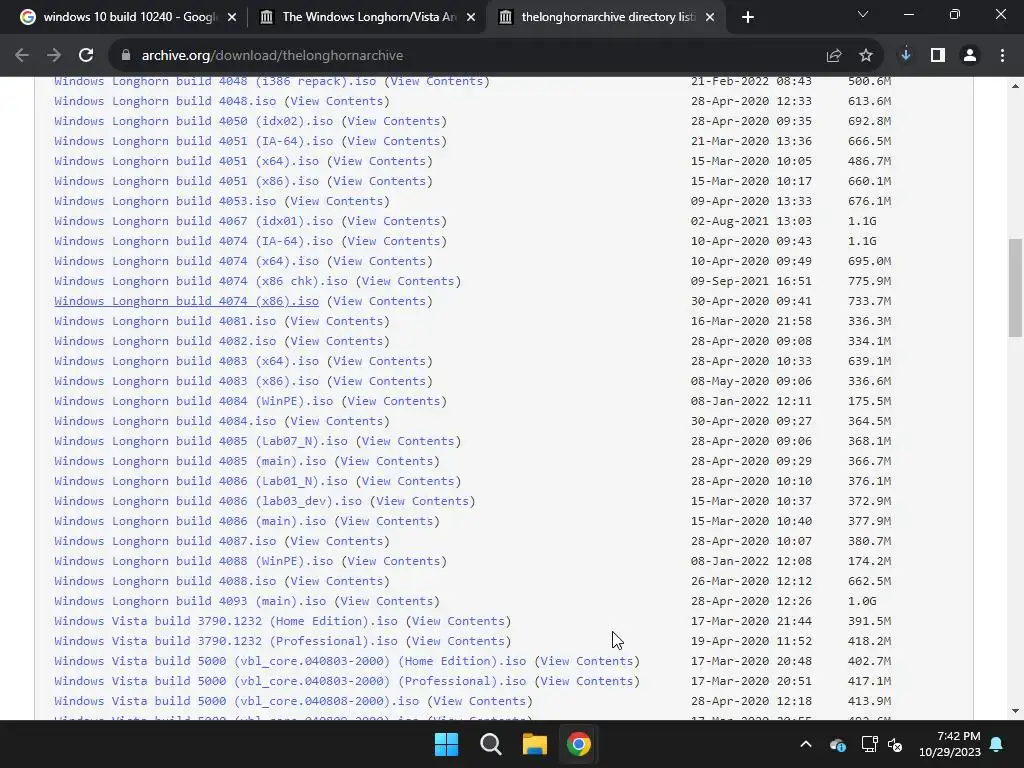Open File Explorer from taskbar
This screenshot has width=1024, height=768.
[534, 744]
